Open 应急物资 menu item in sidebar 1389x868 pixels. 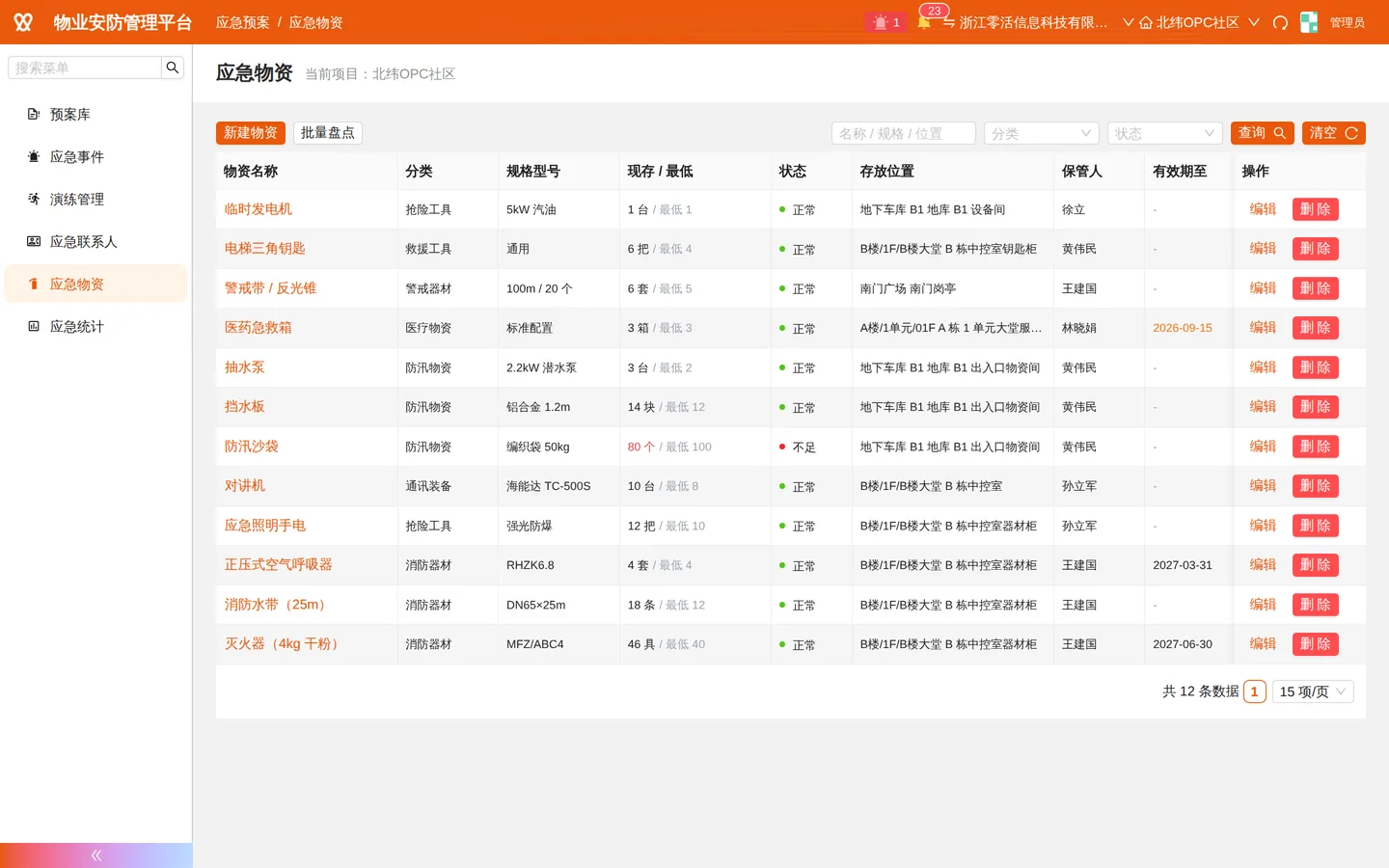point(95,284)
